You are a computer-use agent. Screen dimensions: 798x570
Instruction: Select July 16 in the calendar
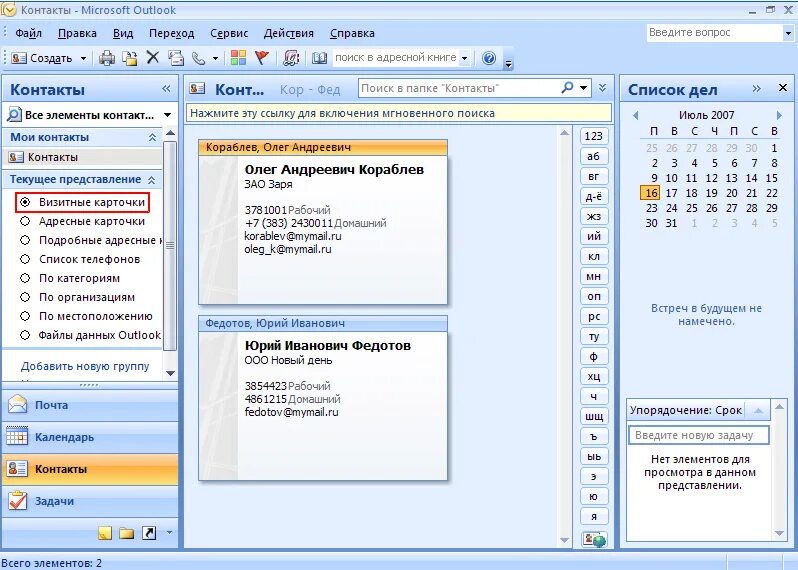[650, 193]
